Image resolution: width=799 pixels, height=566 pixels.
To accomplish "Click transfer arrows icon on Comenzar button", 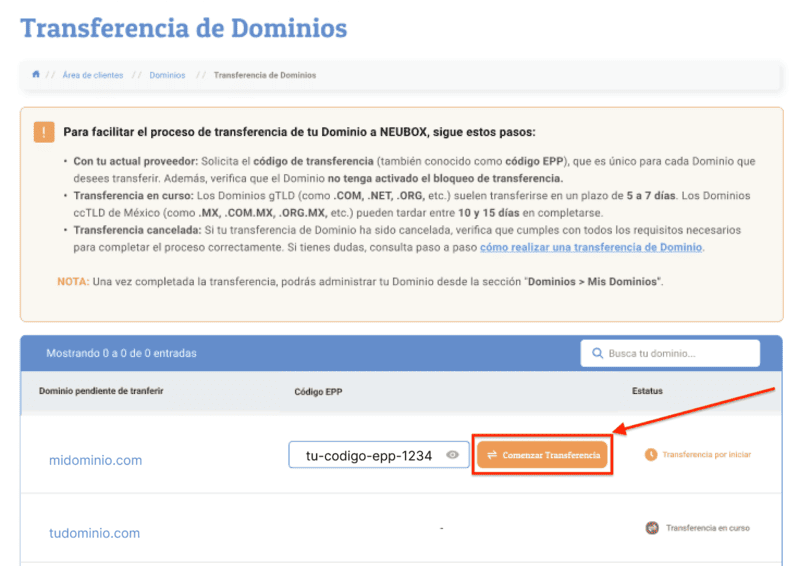I will [491, 455].
